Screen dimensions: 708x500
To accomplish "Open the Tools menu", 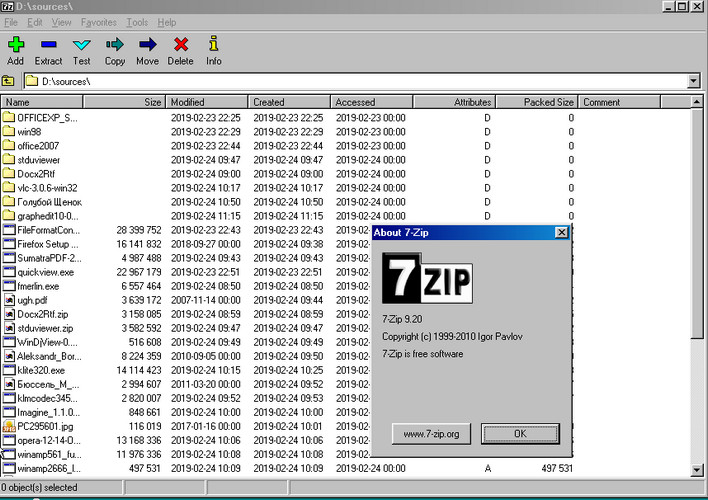I will pyautogui.click(x=137, y=22).
